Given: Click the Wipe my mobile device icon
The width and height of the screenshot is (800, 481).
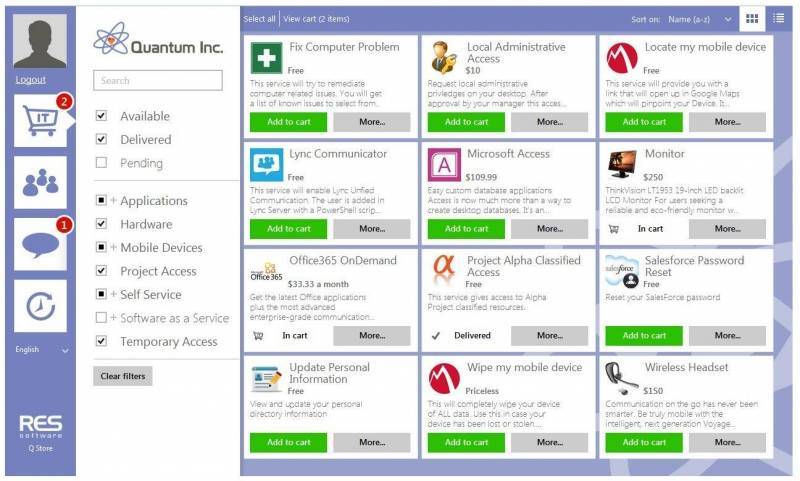Looking at the screenshot, I should (x=444, y=378).
